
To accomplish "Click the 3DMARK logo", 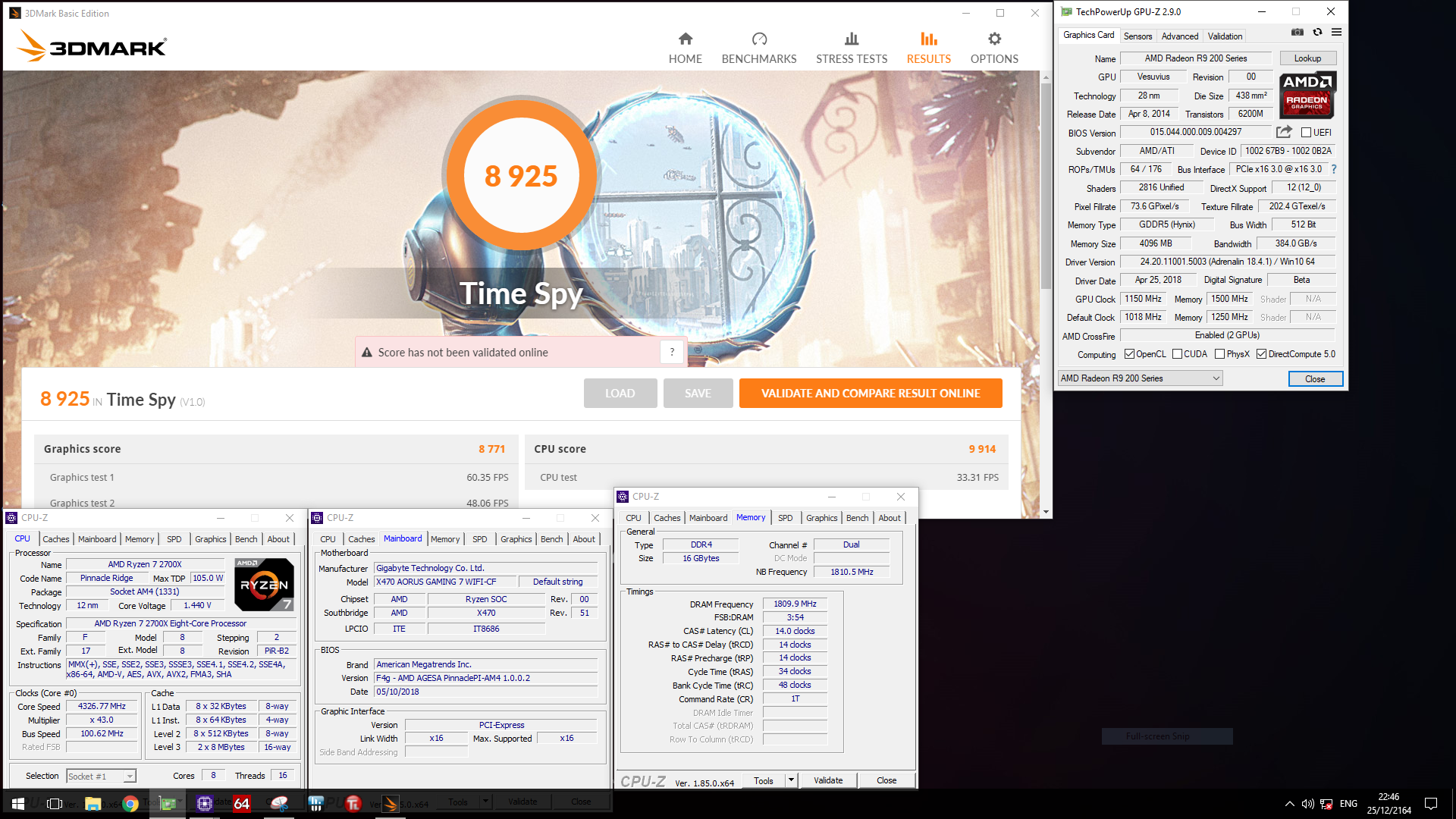I will pos(92,46).
